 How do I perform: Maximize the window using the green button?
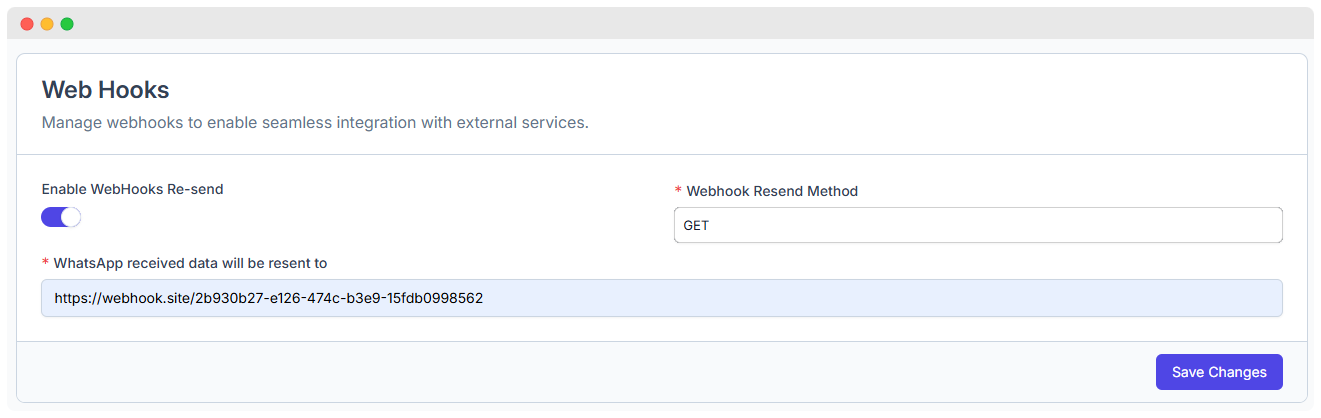67,24
